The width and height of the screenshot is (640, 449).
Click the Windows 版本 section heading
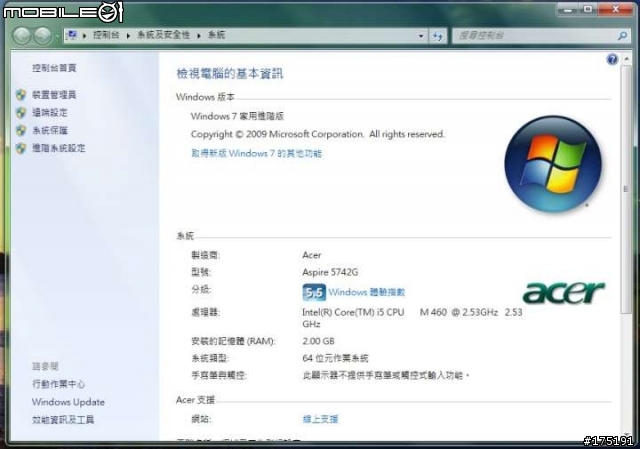tap(205, 97)
